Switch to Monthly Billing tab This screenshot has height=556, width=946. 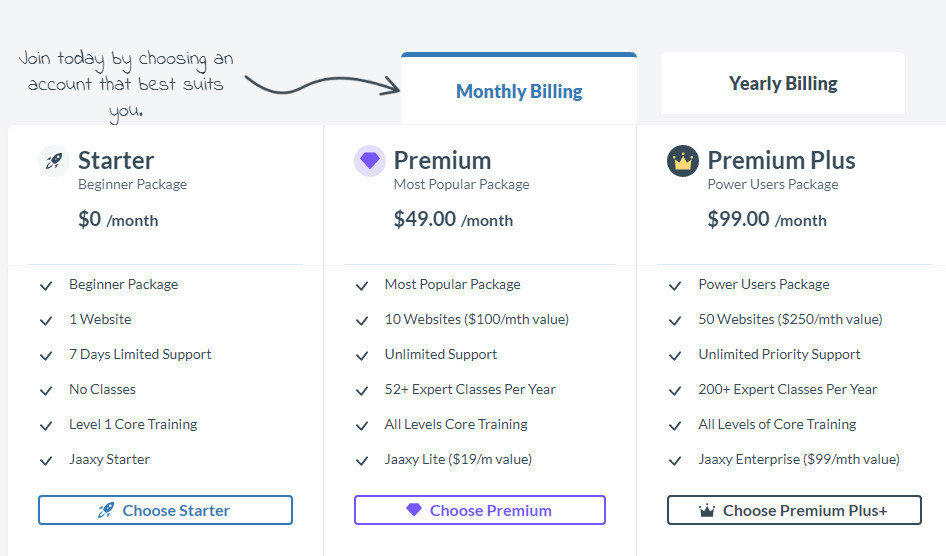(519, 91)
